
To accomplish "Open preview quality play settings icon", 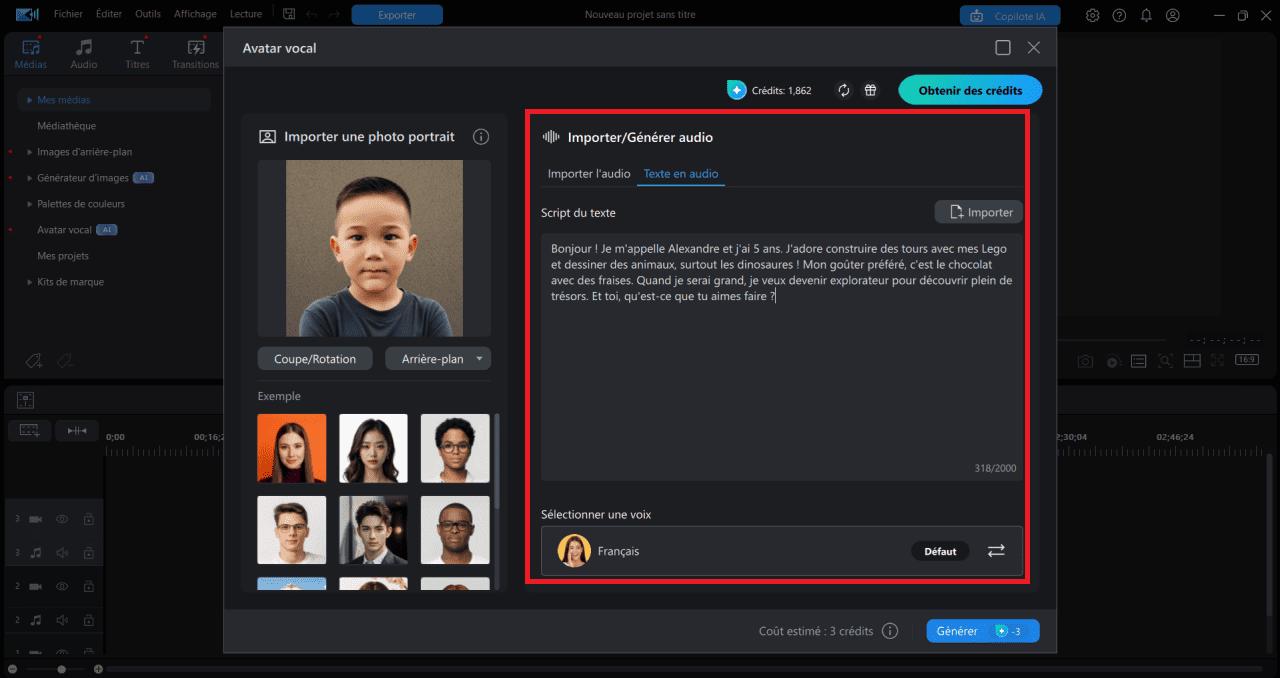I will point(1112,361).
